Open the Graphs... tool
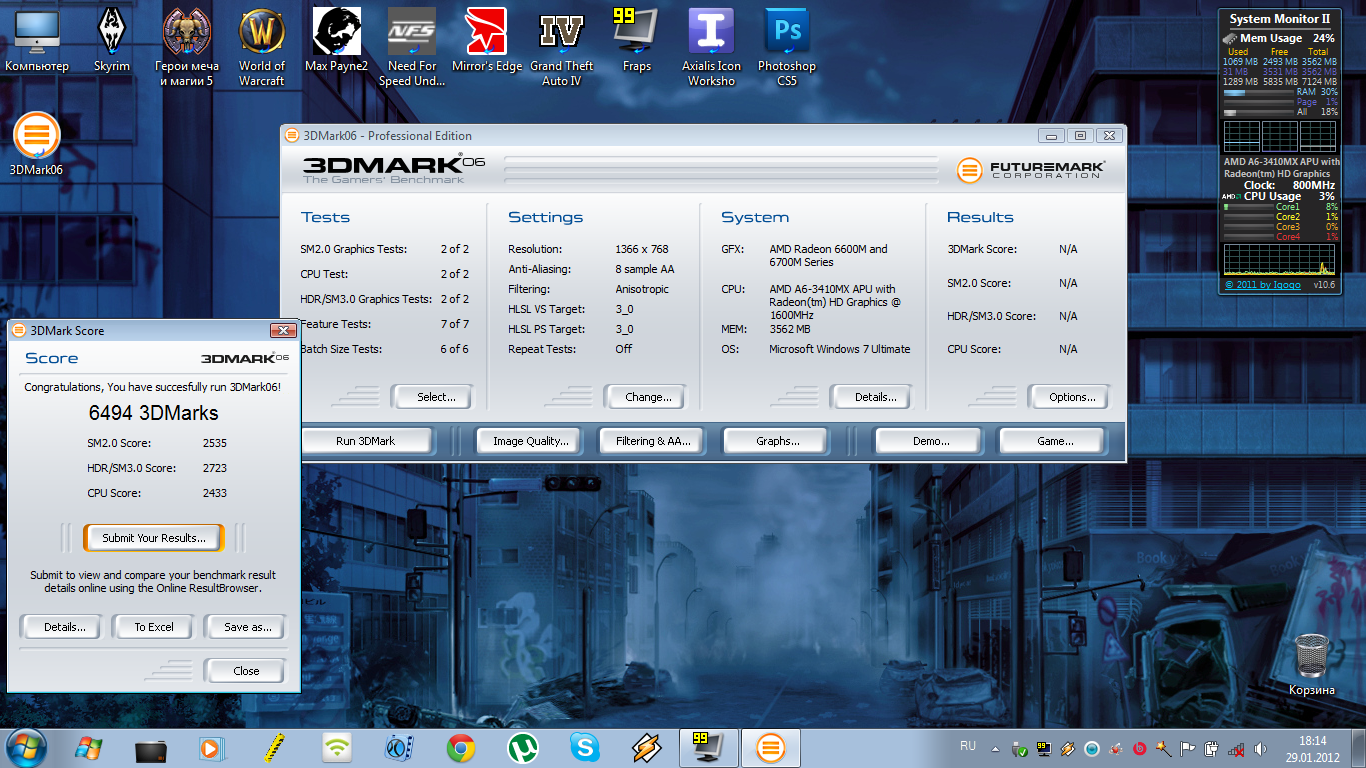This screenshot has height=768, width=1366. [x=777, y=441]
